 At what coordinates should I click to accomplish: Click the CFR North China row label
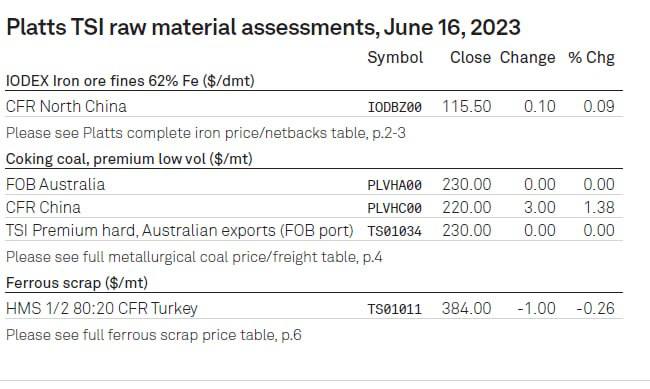[66, 107]
